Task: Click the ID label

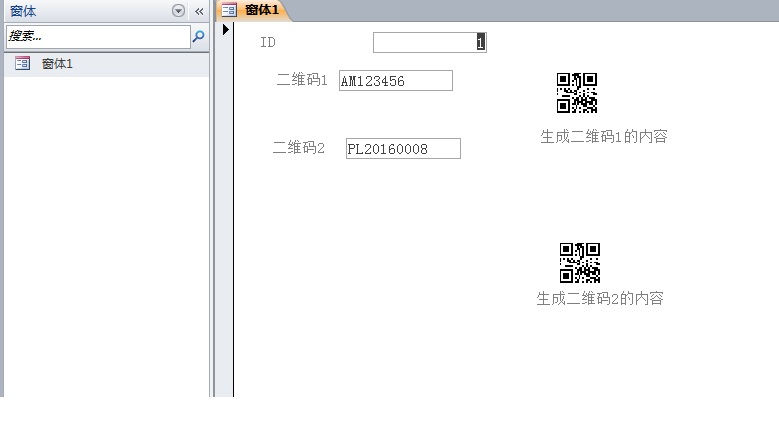Action: tap(268, 42)
